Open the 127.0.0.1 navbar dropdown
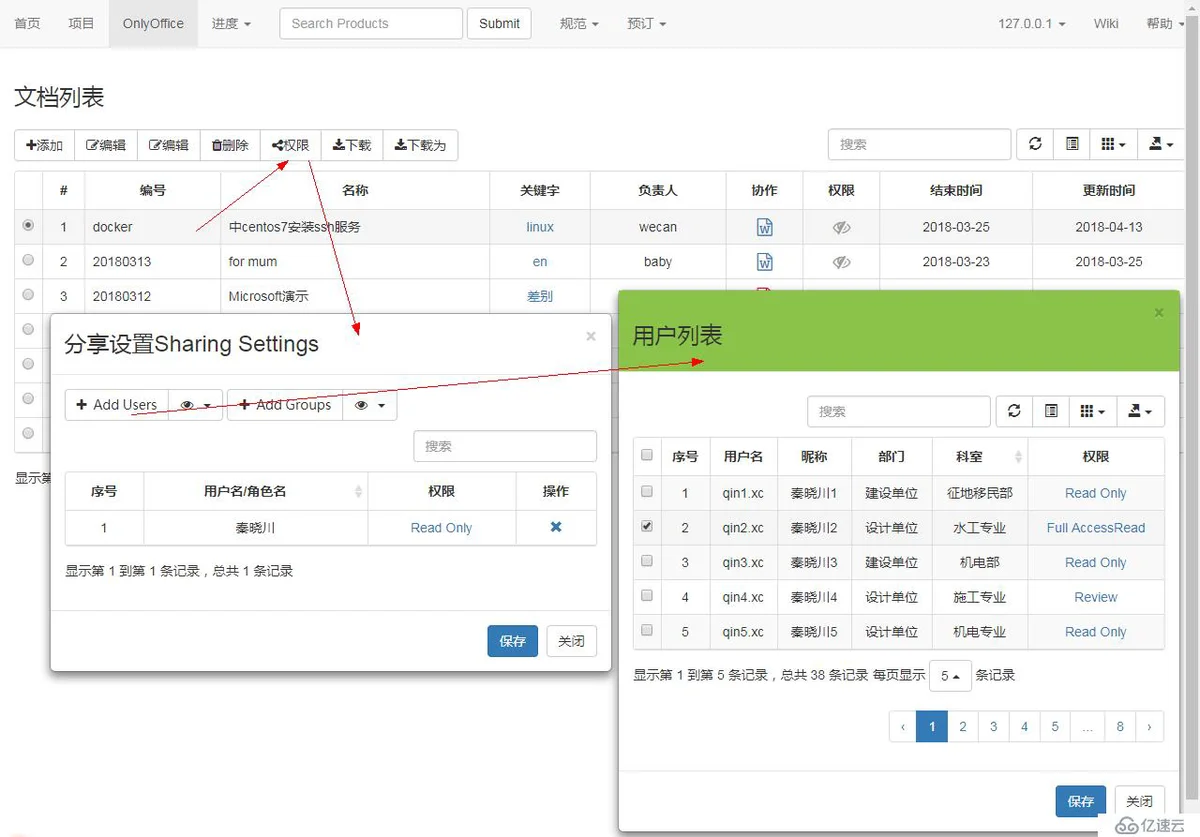 [1032, 23]
